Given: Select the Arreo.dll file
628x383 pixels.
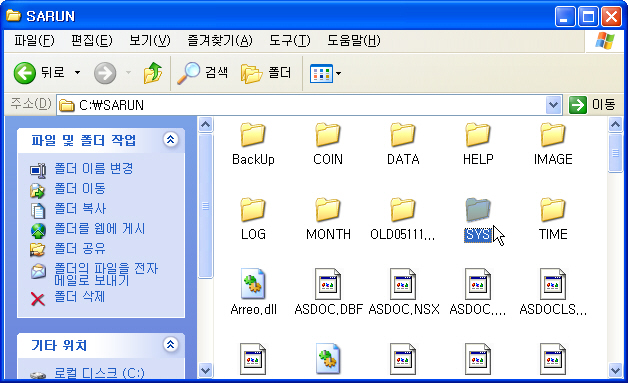Looking at the screenshot, I should [x=253, y=292].
